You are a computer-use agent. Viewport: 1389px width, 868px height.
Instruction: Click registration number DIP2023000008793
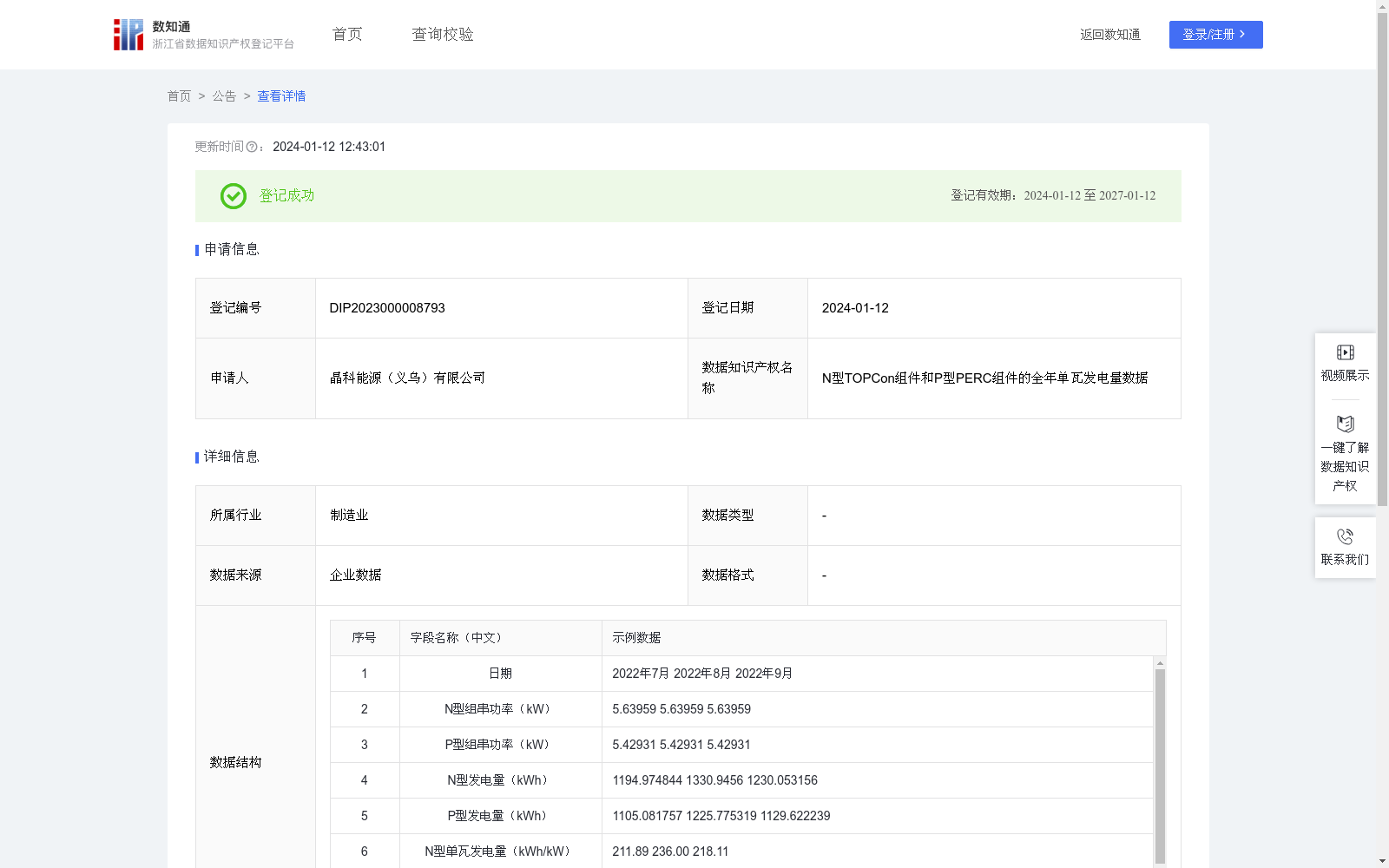tap(387, 308)
